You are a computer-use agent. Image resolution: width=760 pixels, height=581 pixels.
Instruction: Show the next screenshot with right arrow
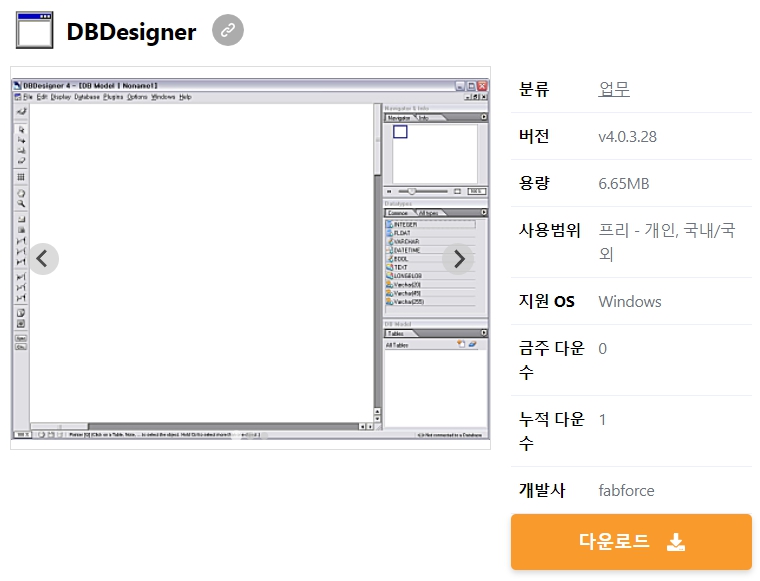459,259
